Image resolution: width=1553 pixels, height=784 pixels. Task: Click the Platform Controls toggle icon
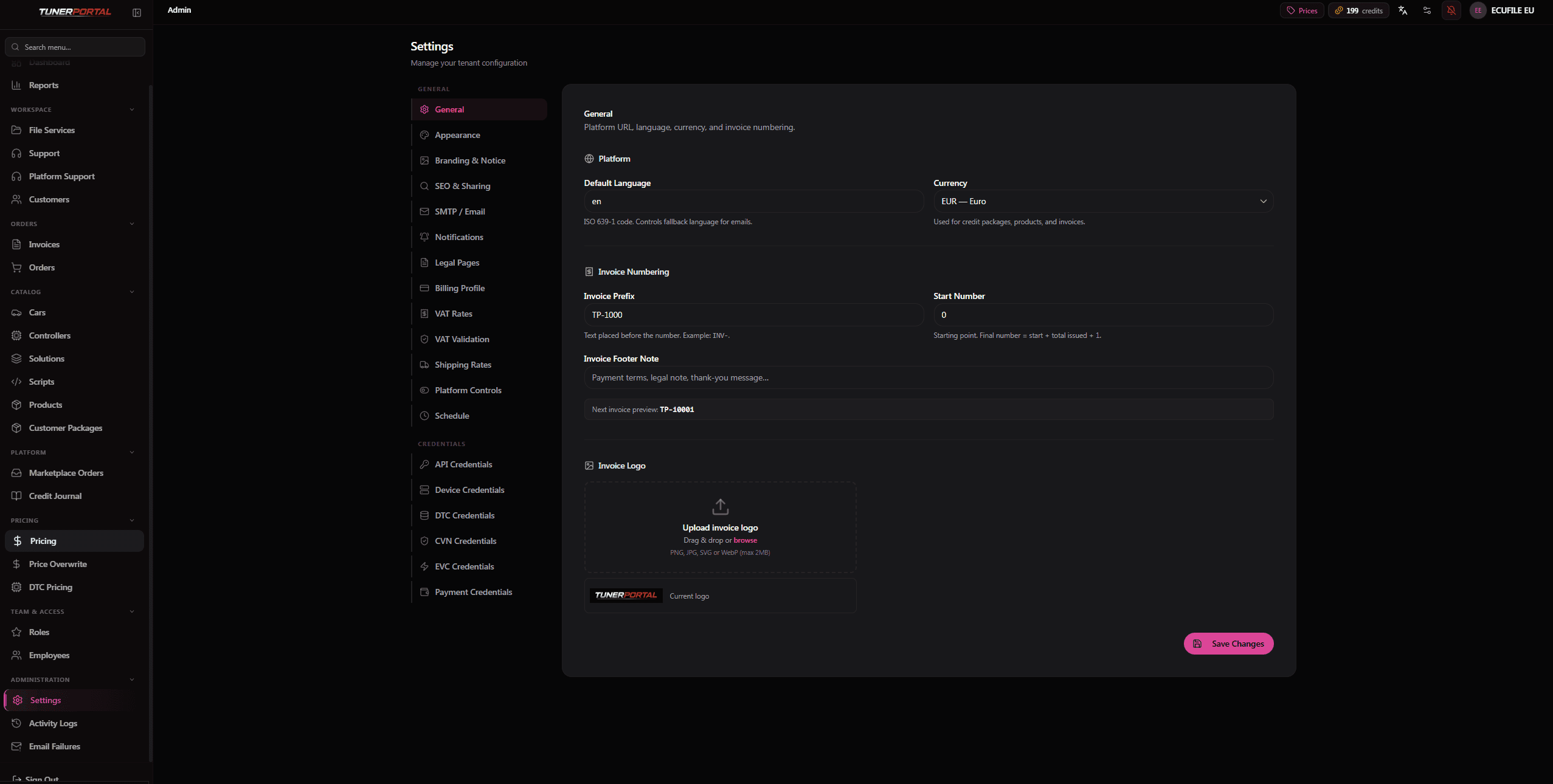pos(424,390)
